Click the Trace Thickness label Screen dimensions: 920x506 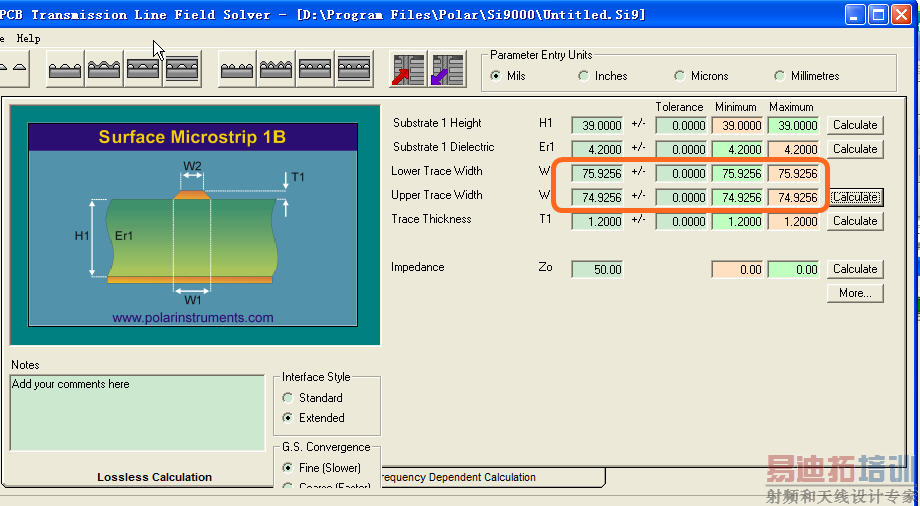(431, 219)
